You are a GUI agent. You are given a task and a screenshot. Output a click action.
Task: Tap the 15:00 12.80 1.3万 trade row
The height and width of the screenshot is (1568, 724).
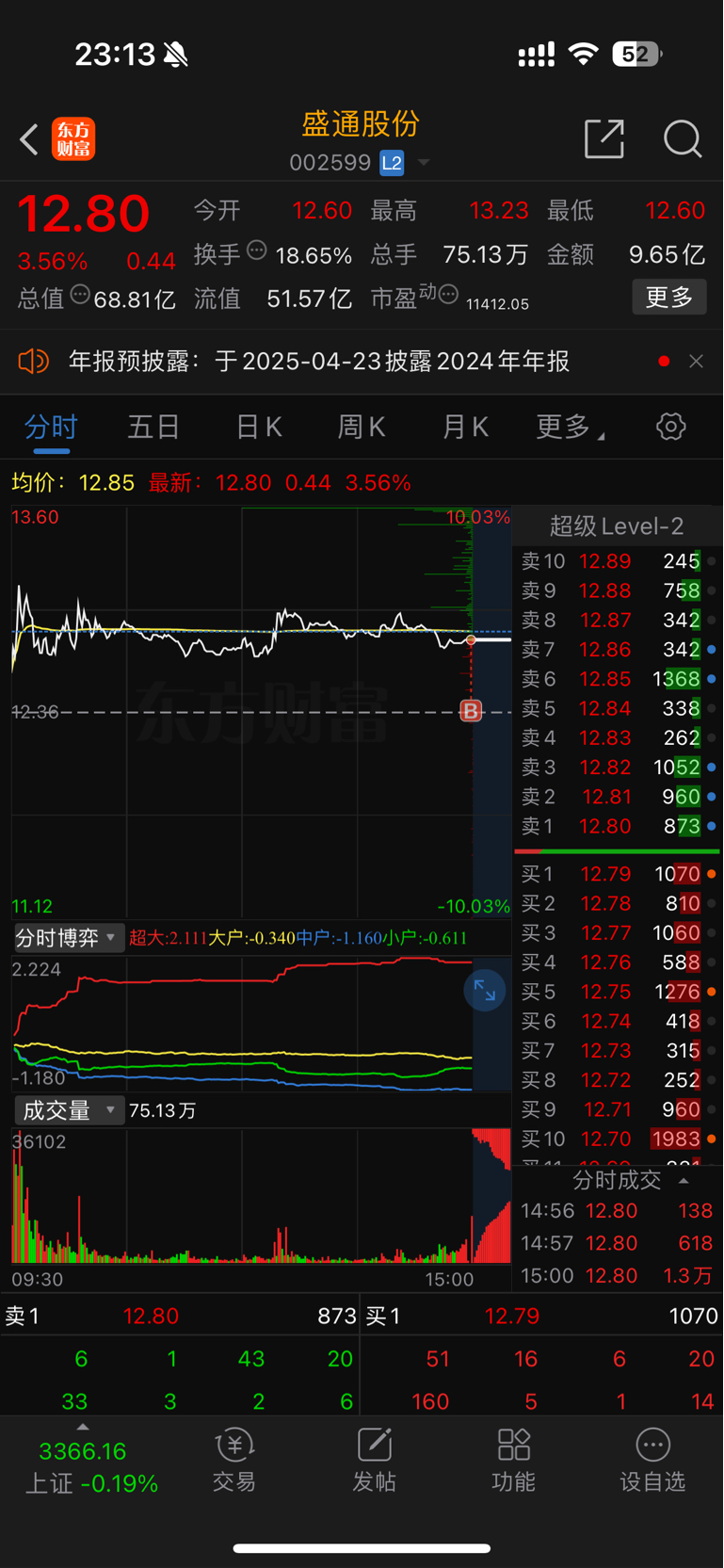point(617,1276)
